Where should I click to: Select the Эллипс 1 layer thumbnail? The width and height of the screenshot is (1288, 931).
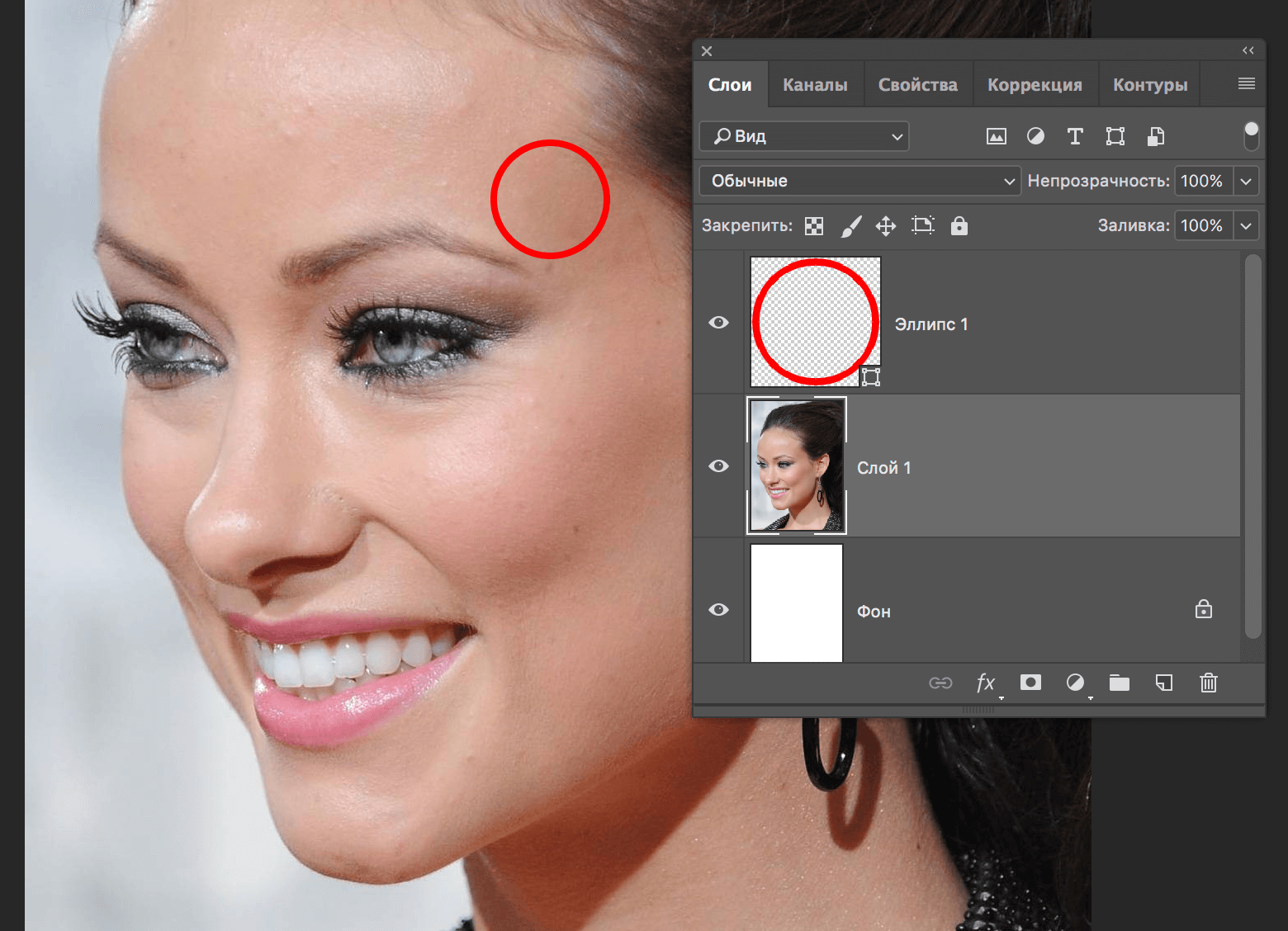pos(815,322)
